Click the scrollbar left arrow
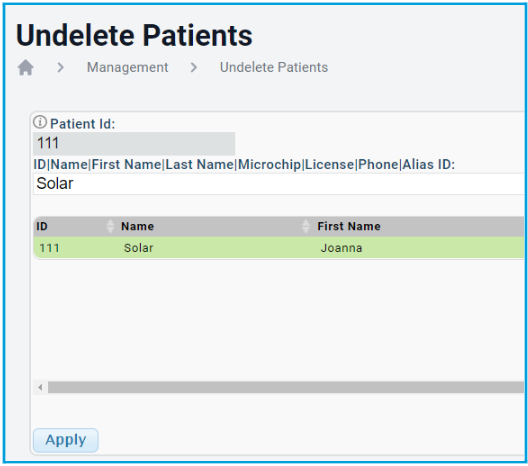 [x=40, y=387]
